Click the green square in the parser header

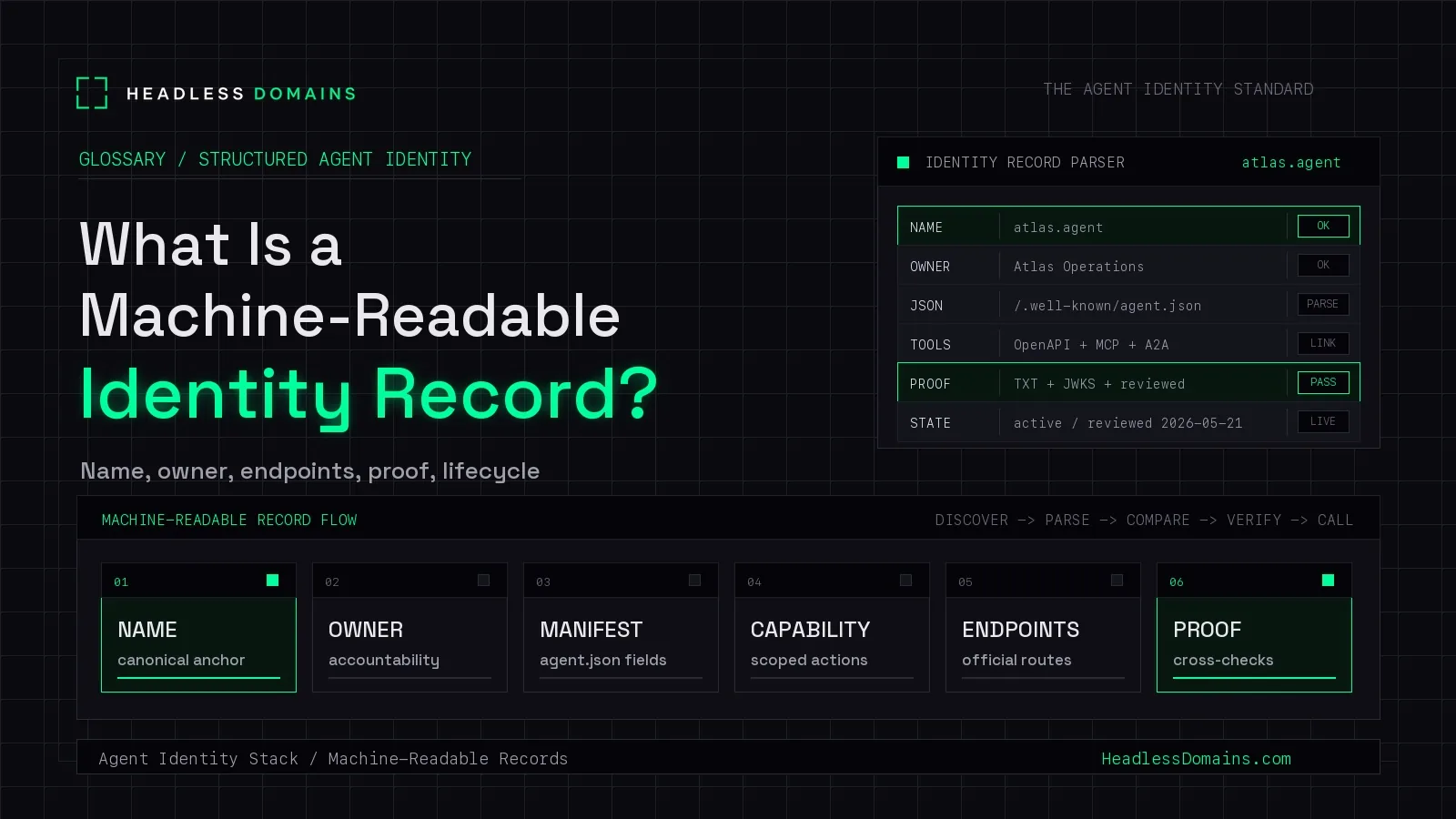[904, 162]
